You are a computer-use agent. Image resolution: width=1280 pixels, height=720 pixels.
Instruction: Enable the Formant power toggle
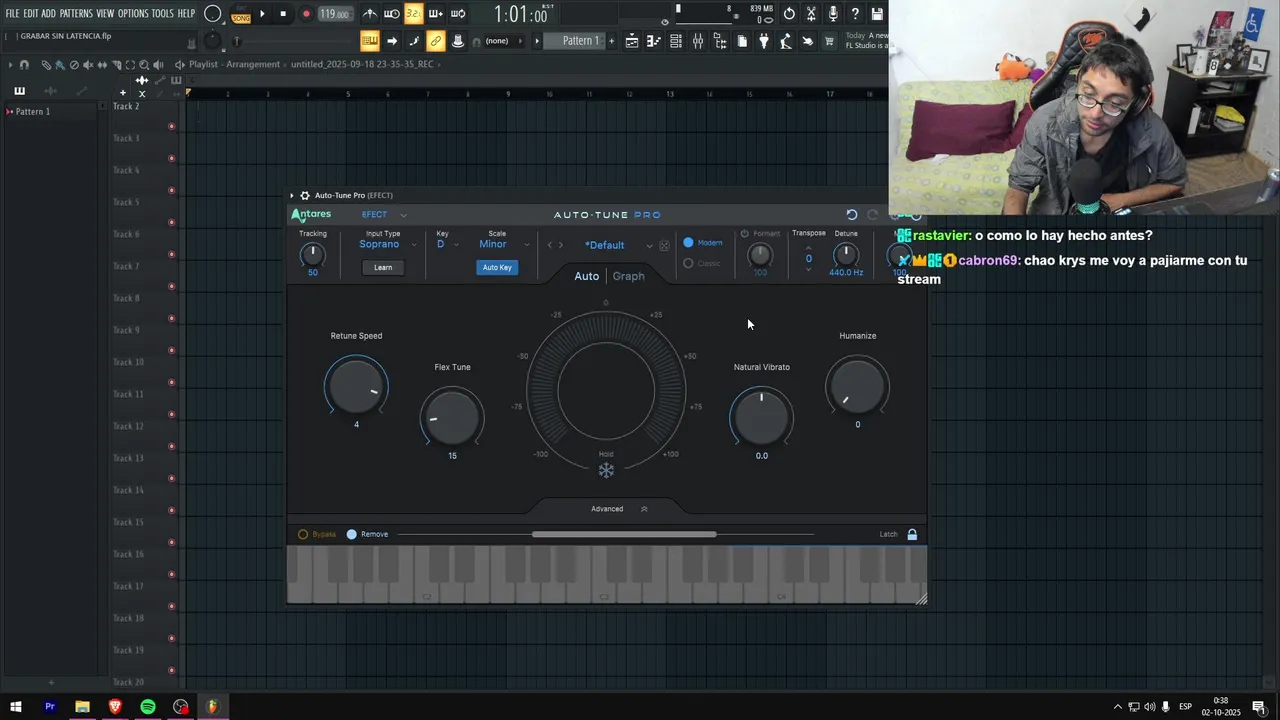tap(744, 234)
